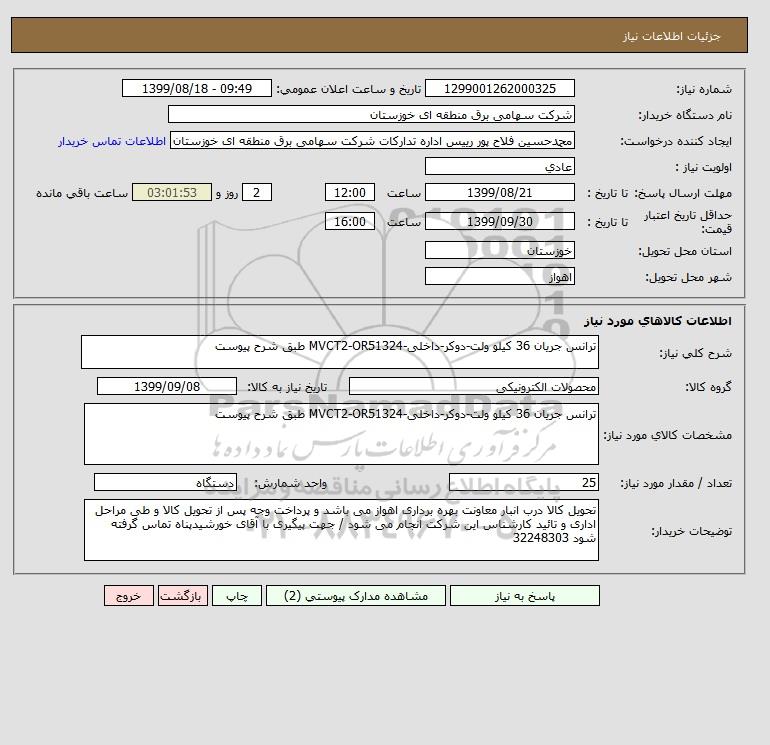Click the delivery province field خوزستان

click(x=499, y=250)
